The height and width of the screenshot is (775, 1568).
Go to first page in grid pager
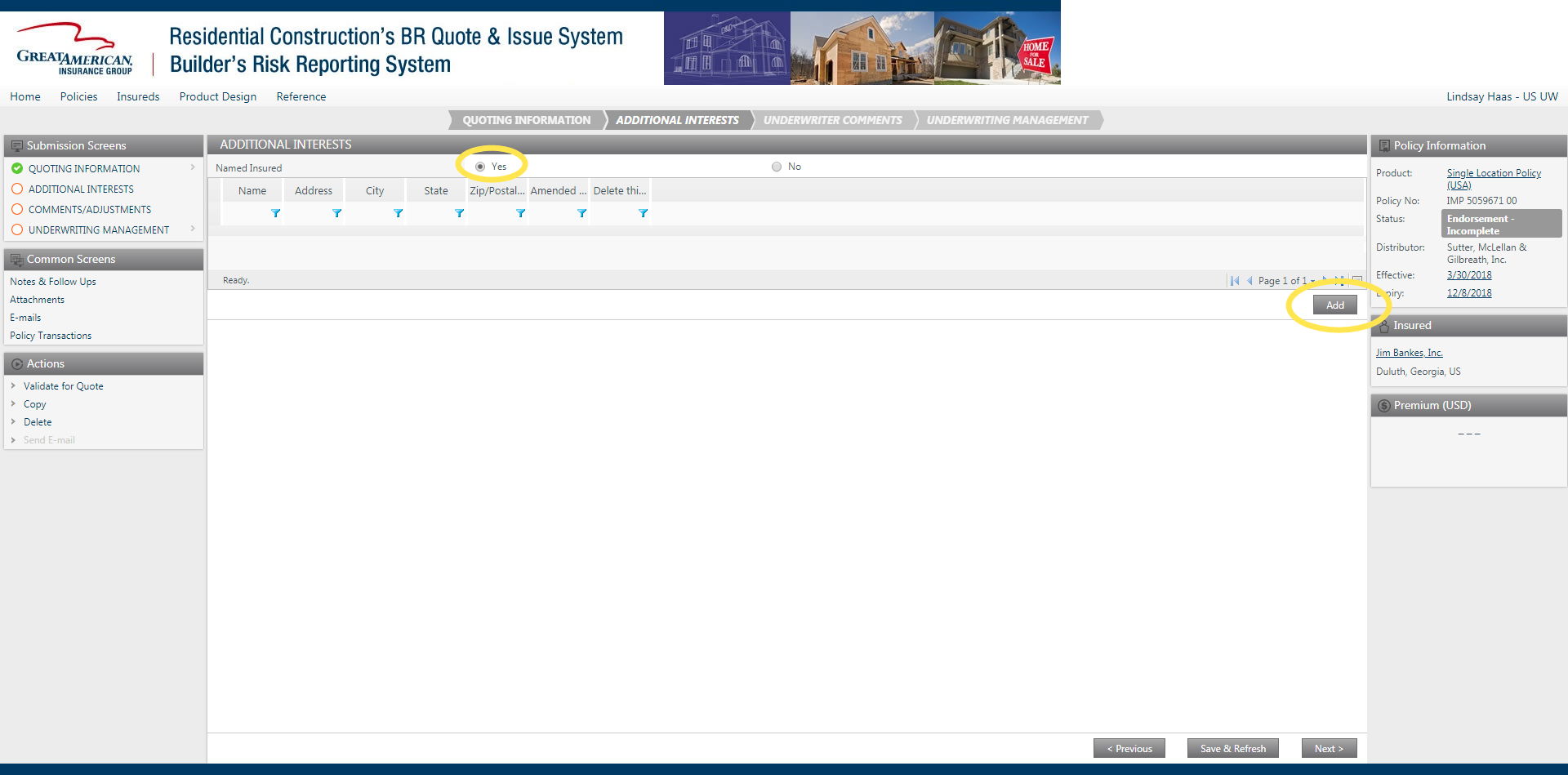1235,281
